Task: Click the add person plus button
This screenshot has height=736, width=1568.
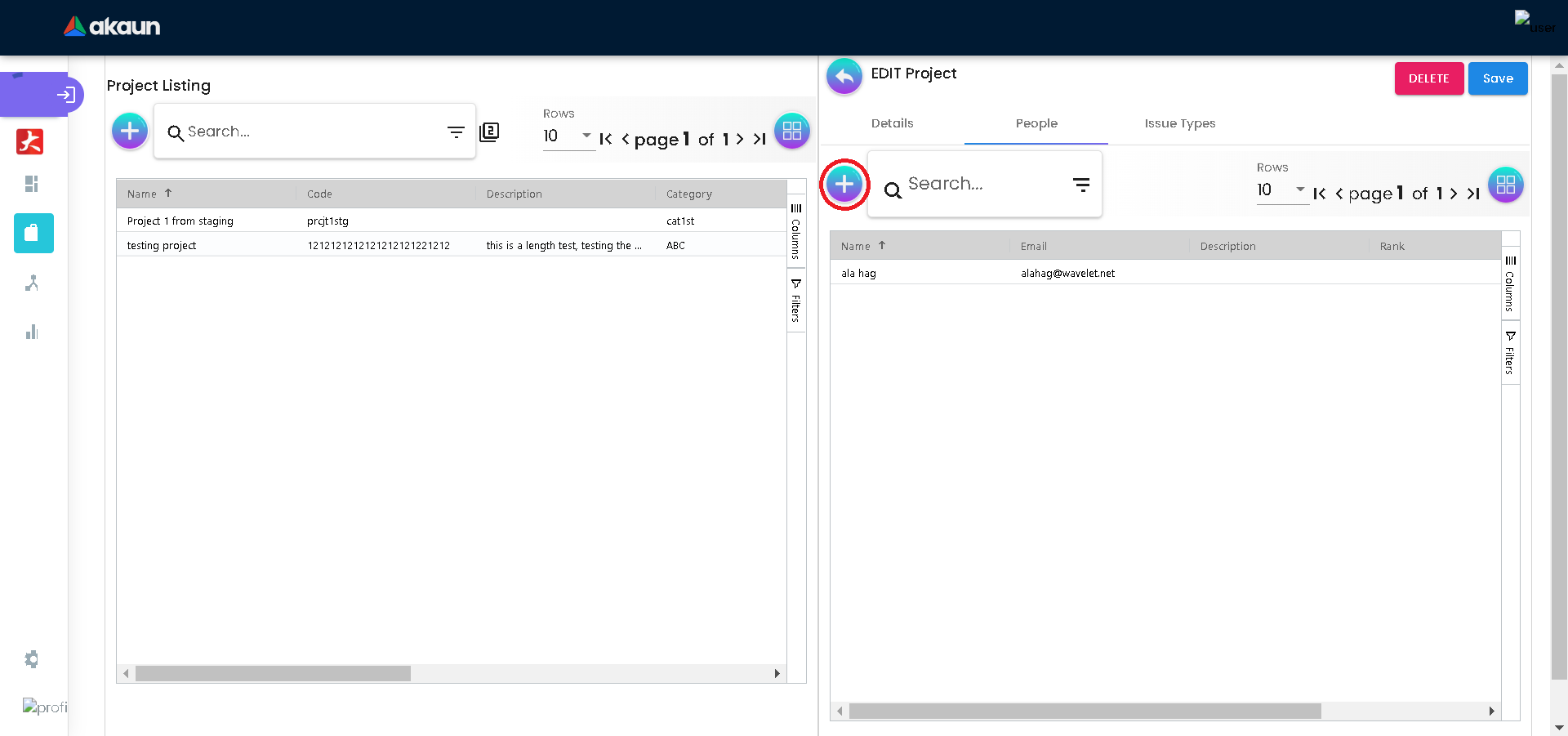Action: point(844,185)
